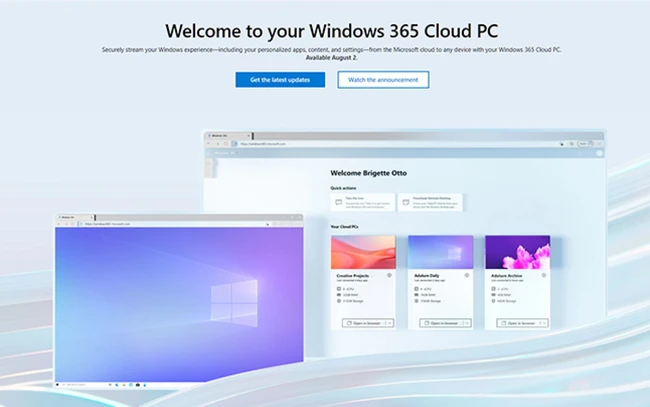Click the Watch the announcement button
650x407 pixels.
pos(383,80)
